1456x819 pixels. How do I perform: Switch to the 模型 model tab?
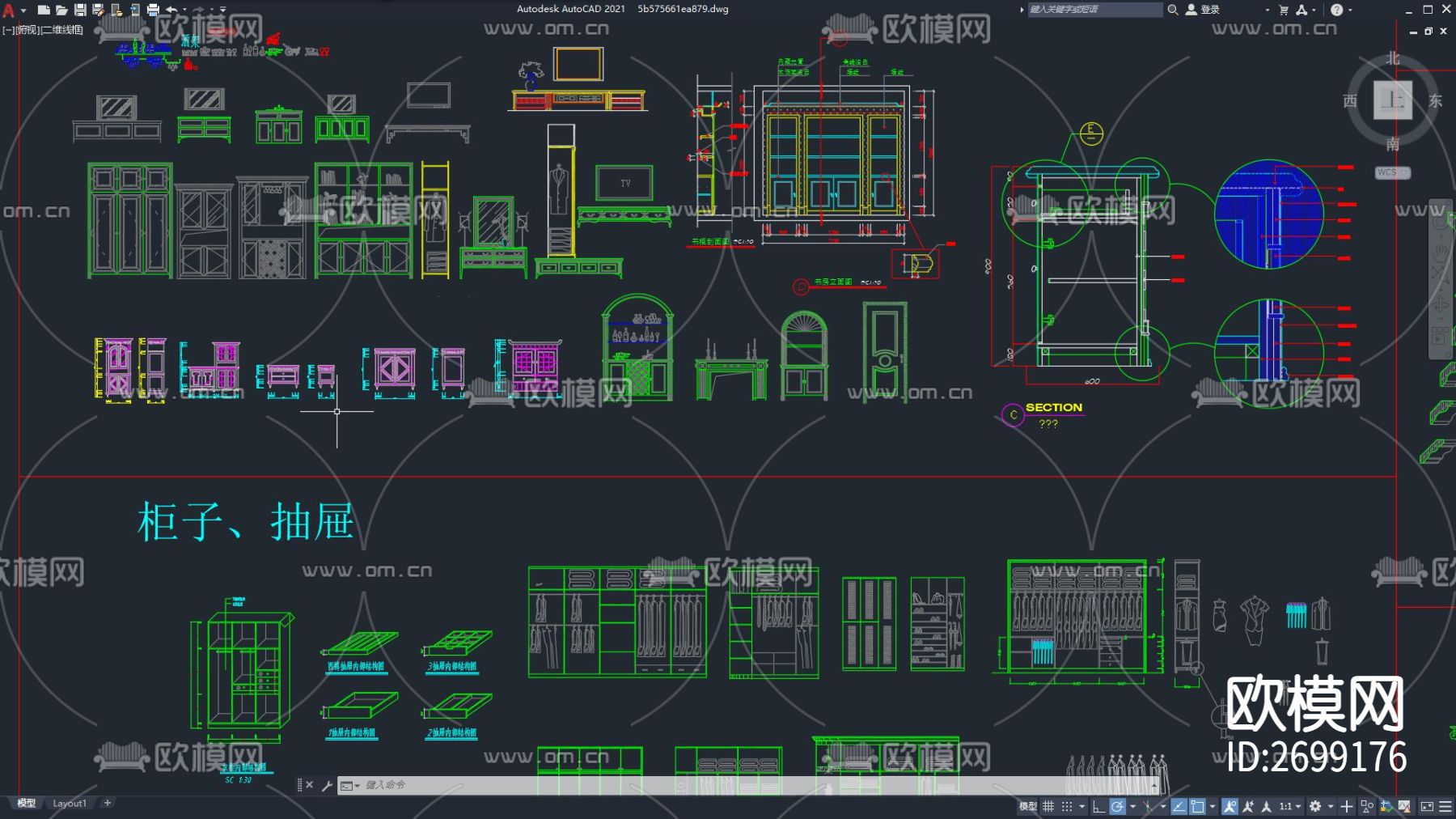[x=27, y=803]
